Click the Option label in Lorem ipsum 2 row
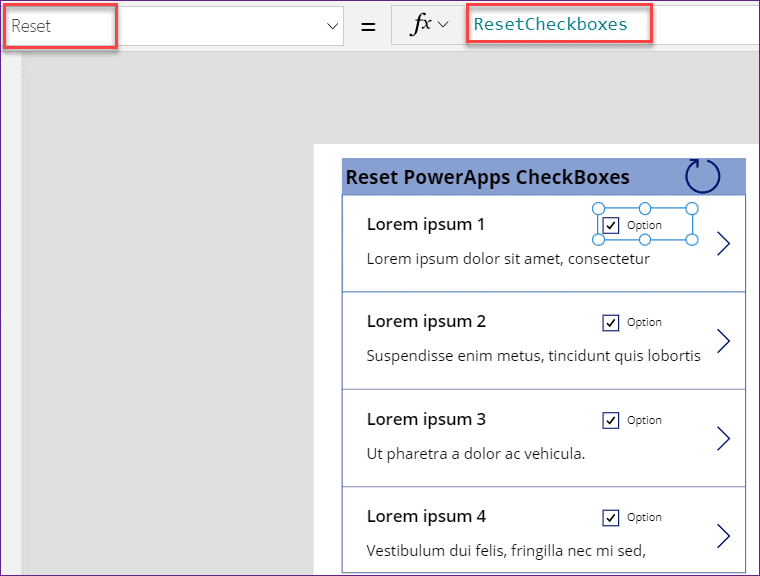The image size is (760, 576). click(x=644, y=322)
